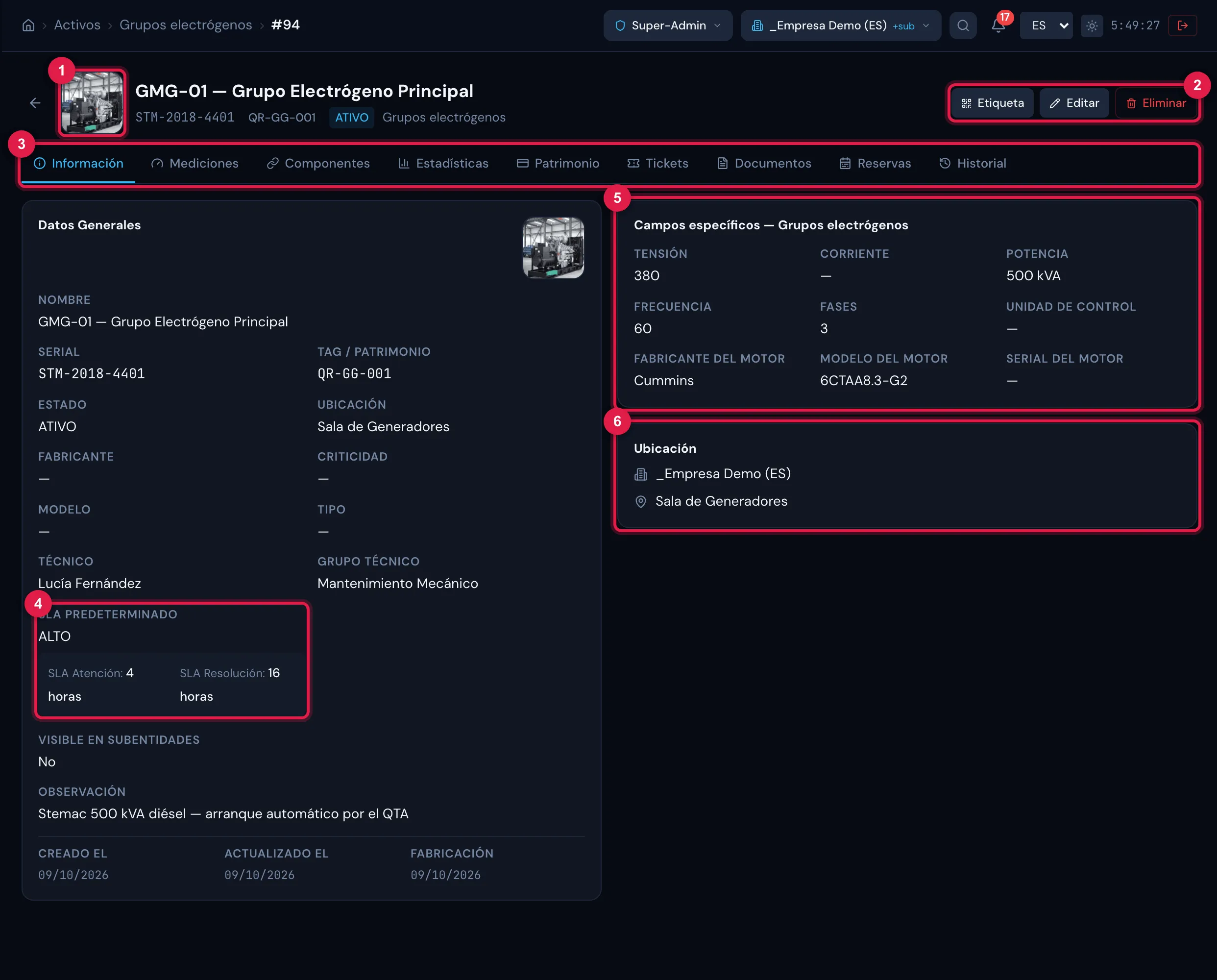This screenshot has height=980, width=1217.
Task: Click the Etiqueta button
Action: (x=993, y=103)
